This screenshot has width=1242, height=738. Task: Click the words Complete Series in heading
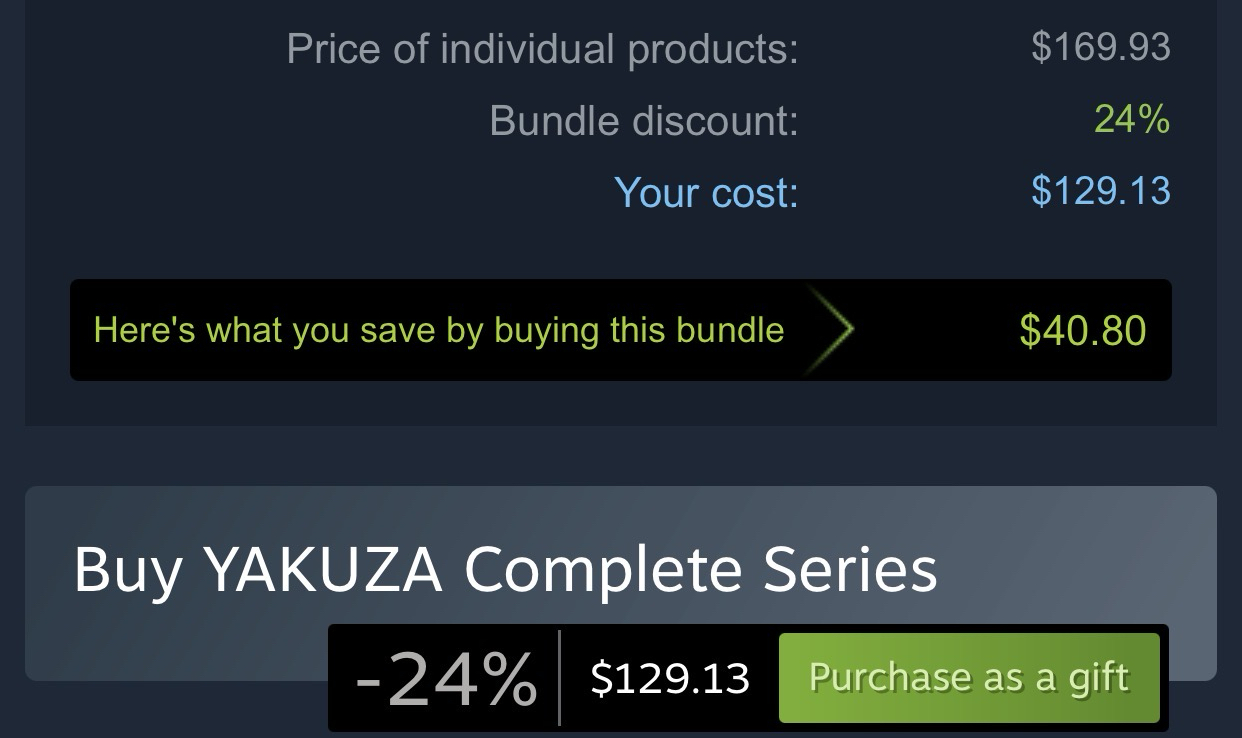coord(700,570)
